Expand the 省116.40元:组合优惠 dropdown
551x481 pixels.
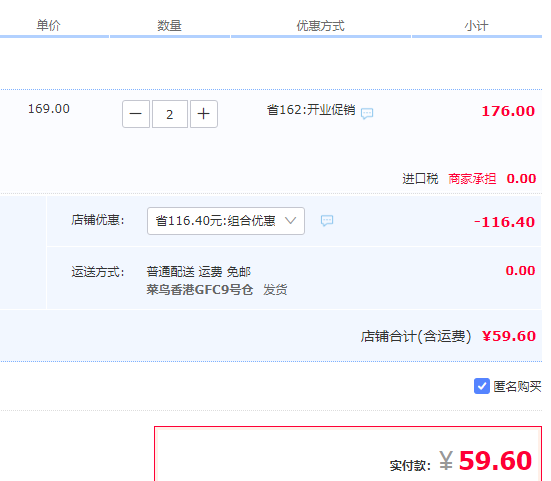[x=226, y=221]
